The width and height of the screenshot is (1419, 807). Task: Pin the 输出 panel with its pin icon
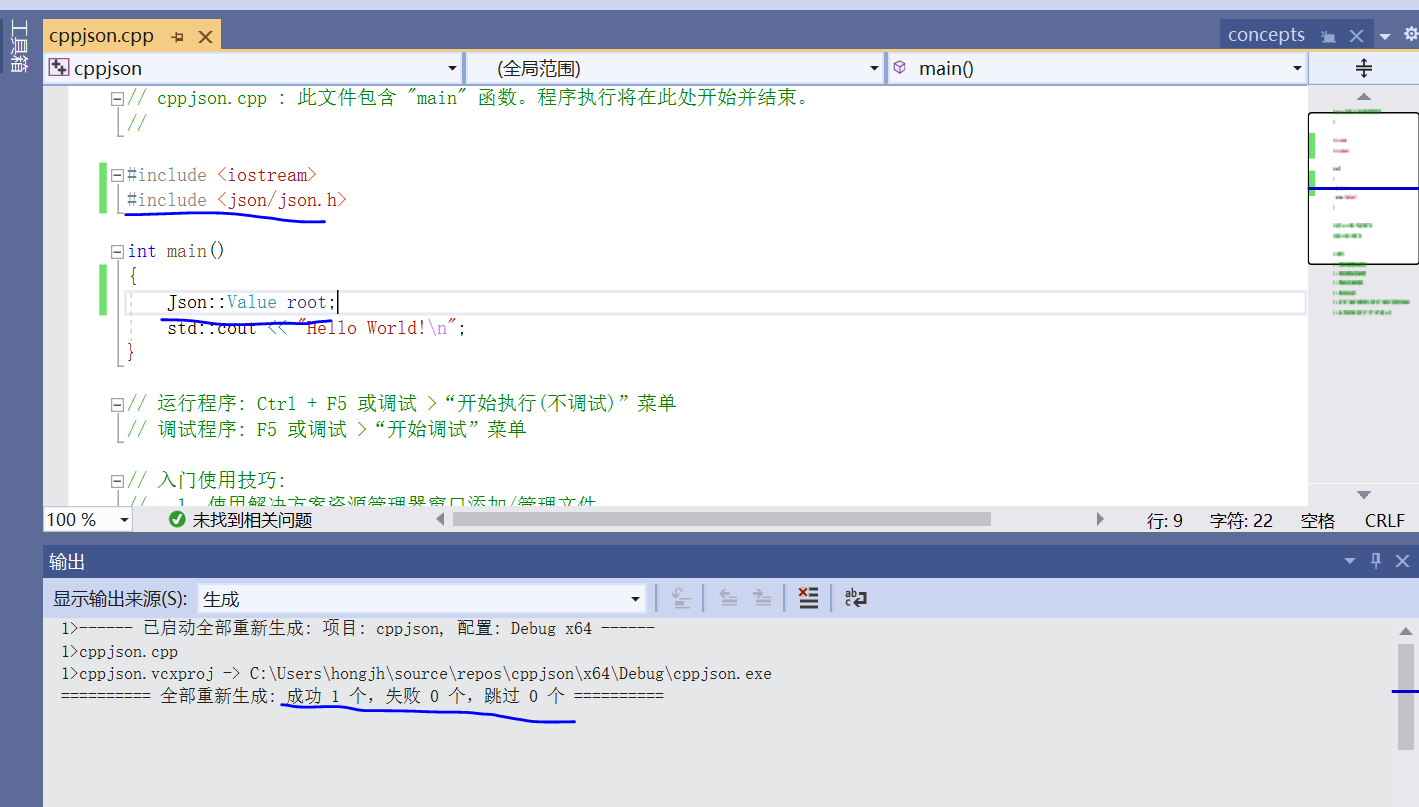tap(1375, 561)
